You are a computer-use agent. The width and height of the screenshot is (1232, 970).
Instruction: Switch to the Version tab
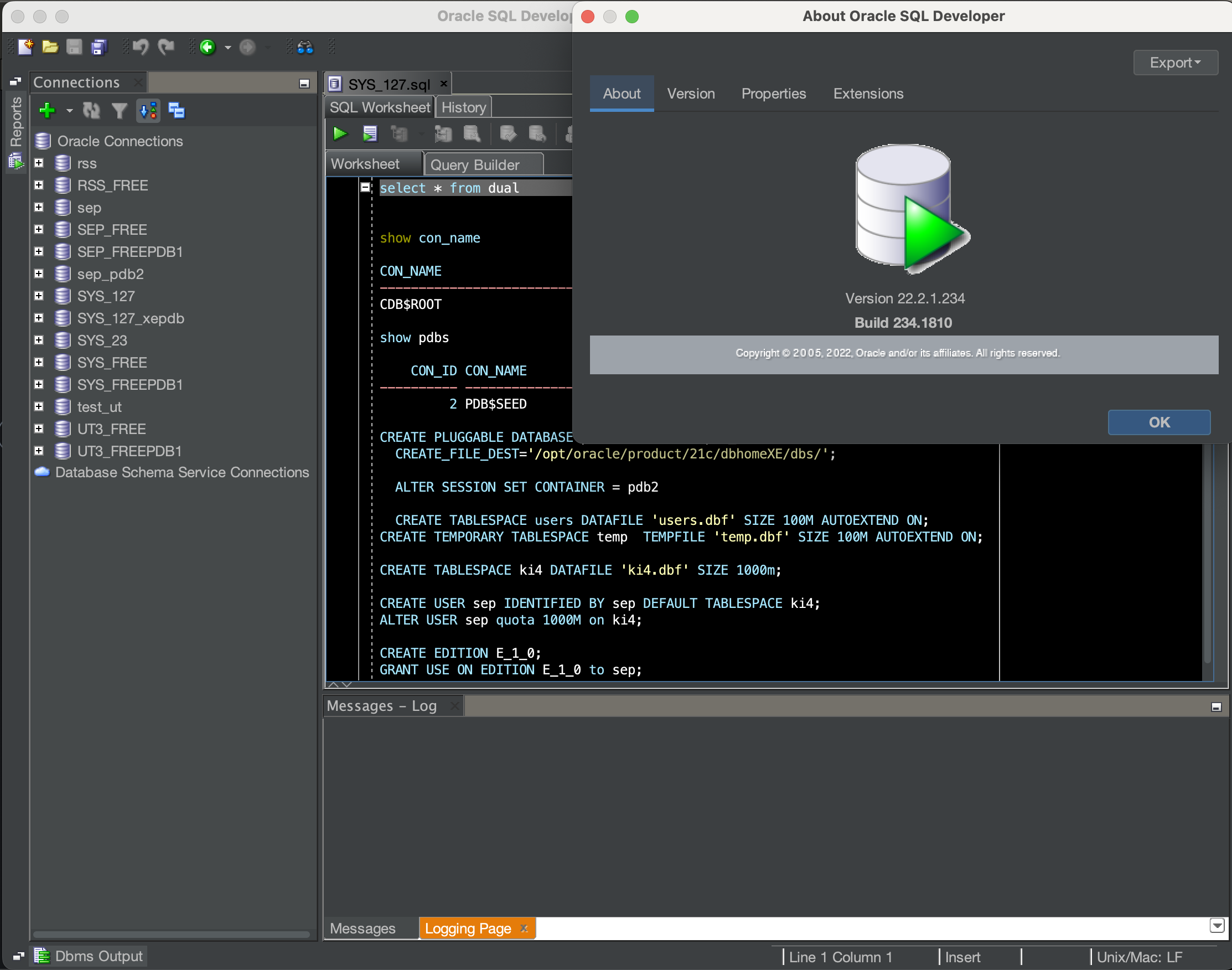point(691,94)
